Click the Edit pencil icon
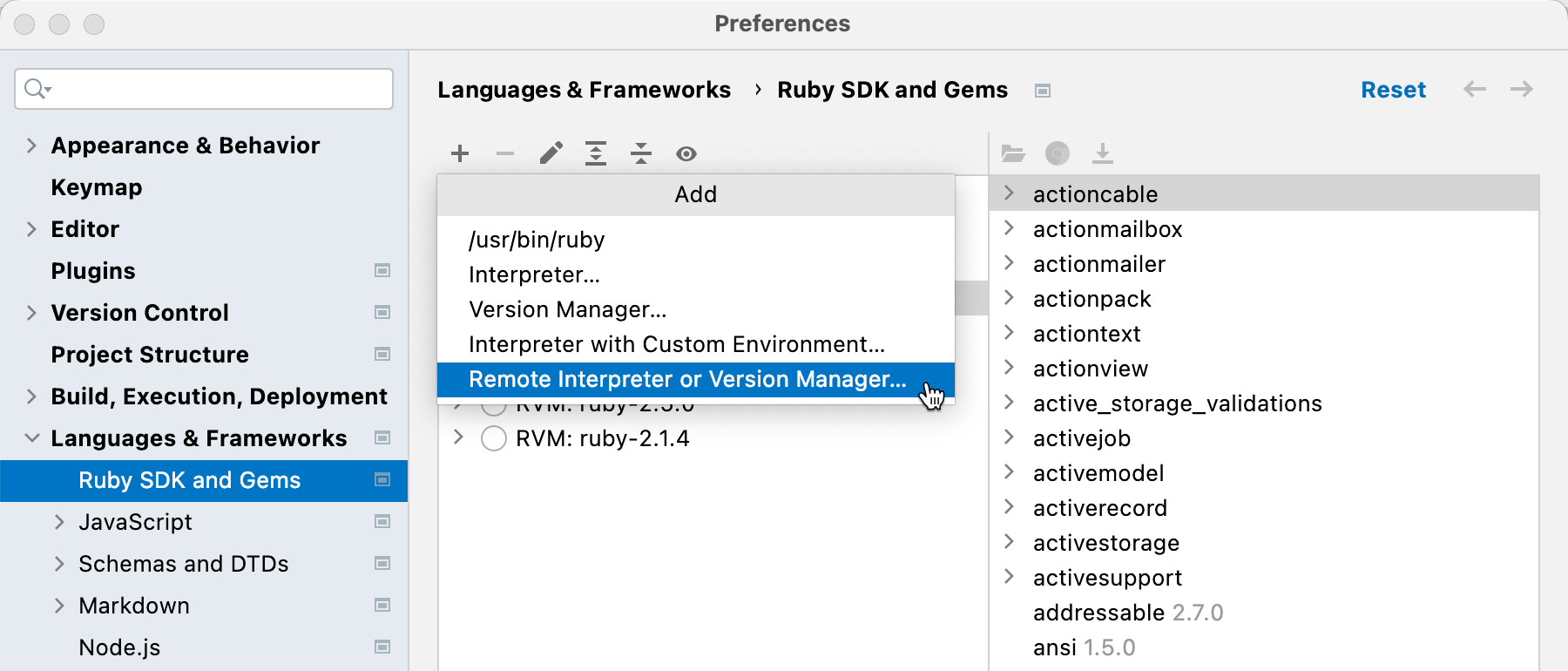Screen dimensions: 1568x671 tap(551, 154)
